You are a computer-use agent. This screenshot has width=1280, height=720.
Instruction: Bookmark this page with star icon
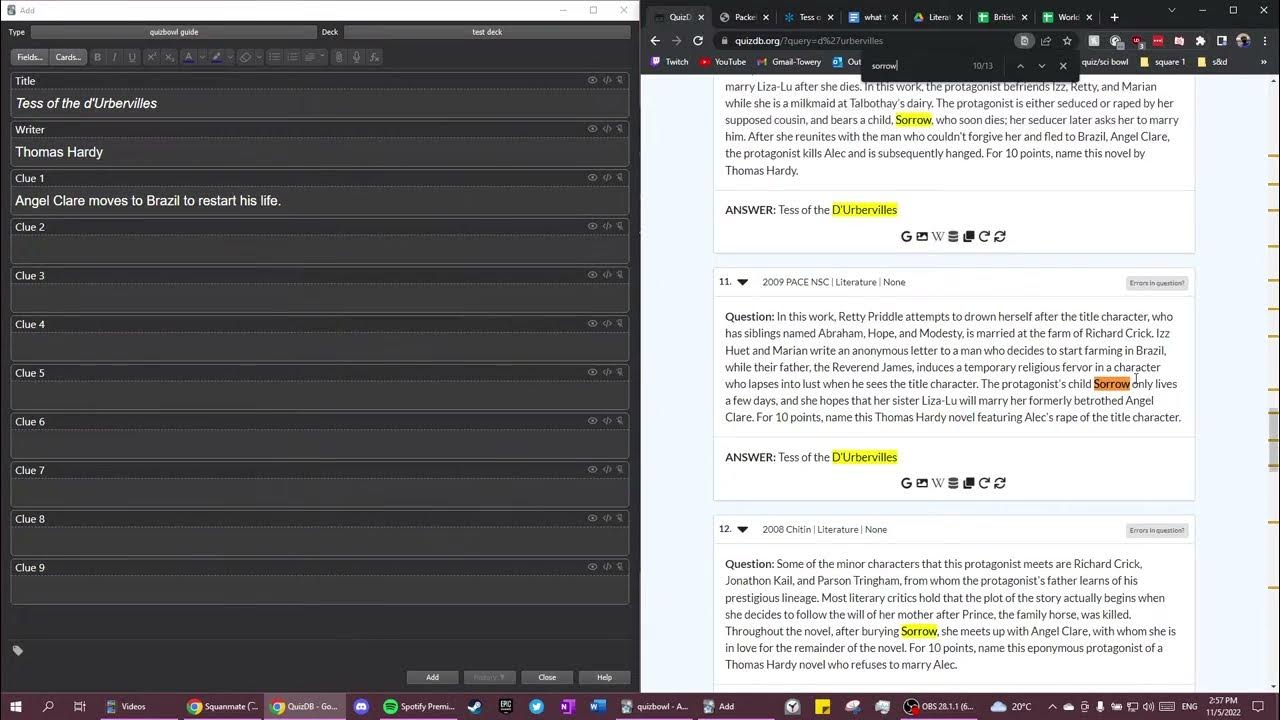[x=1067, y=41]
